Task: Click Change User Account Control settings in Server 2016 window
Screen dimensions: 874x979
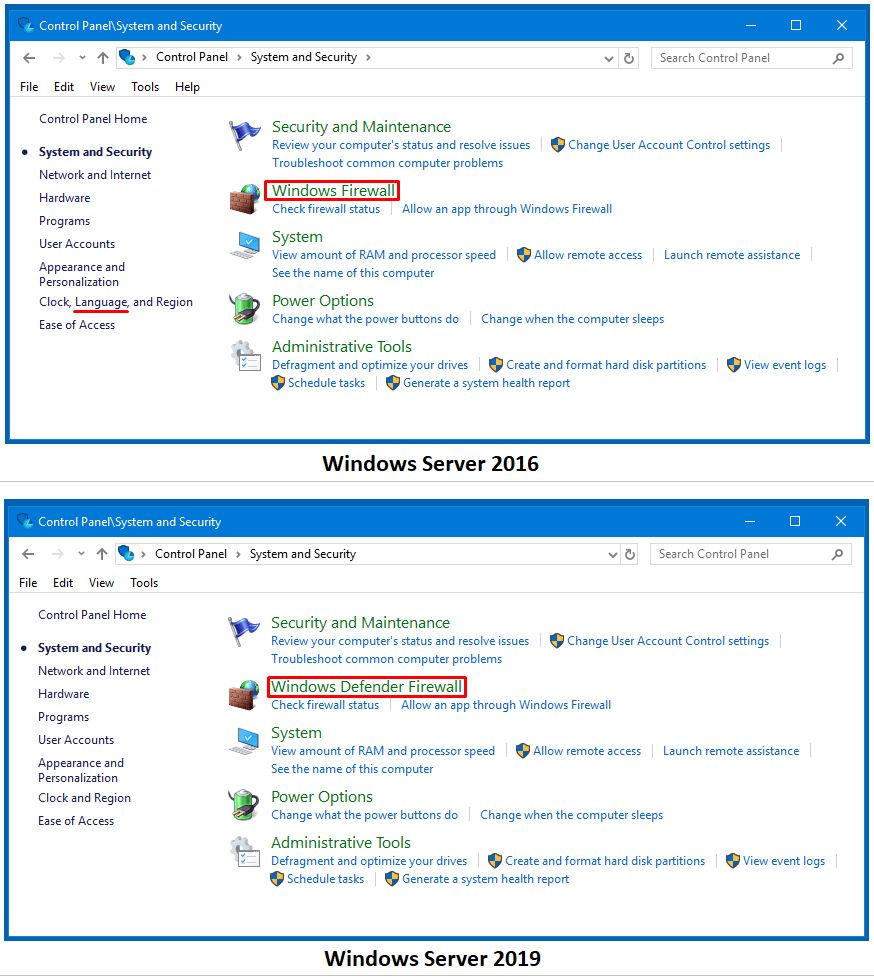Action: click(x=669, y=145)
